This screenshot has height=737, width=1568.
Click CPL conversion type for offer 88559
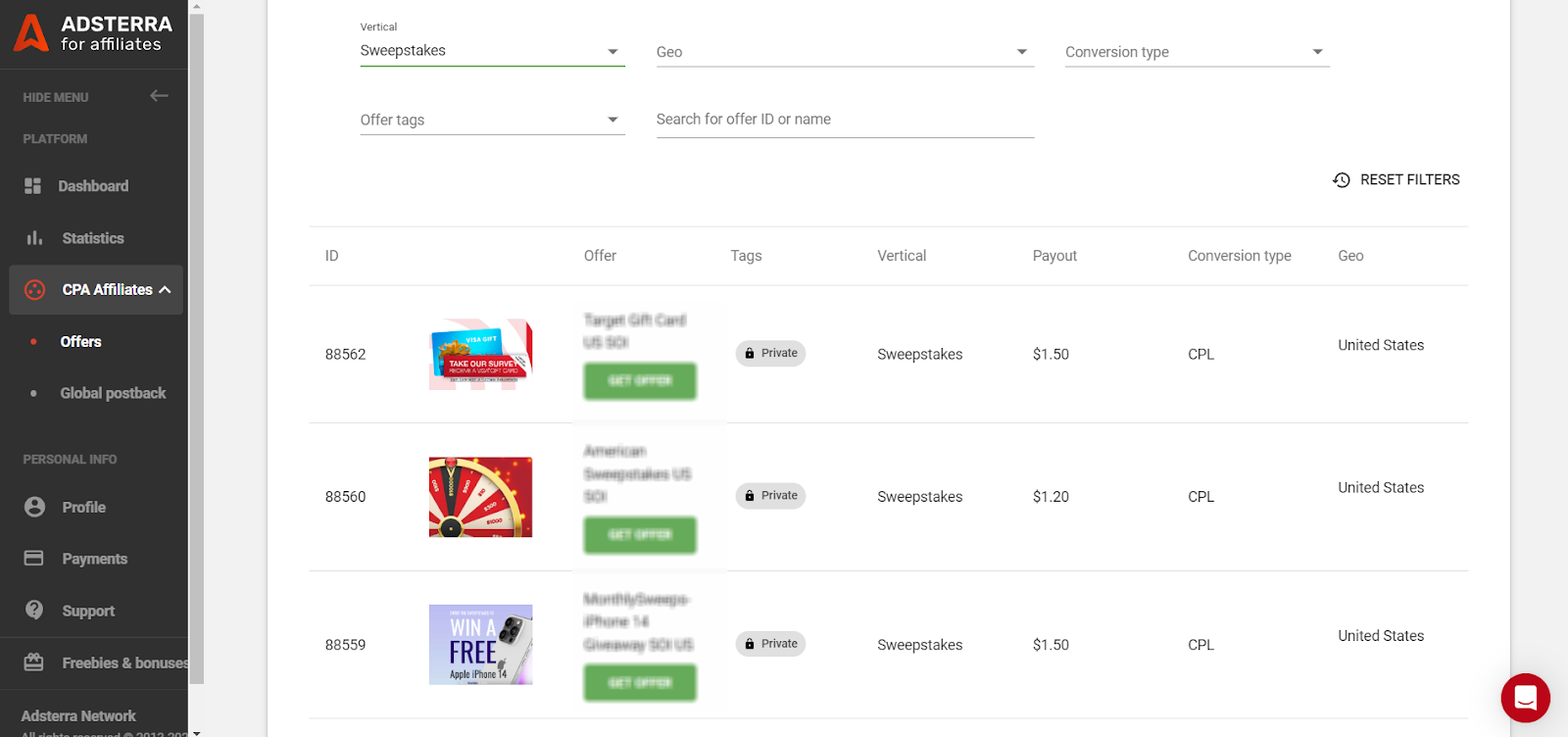(1200, 645)
